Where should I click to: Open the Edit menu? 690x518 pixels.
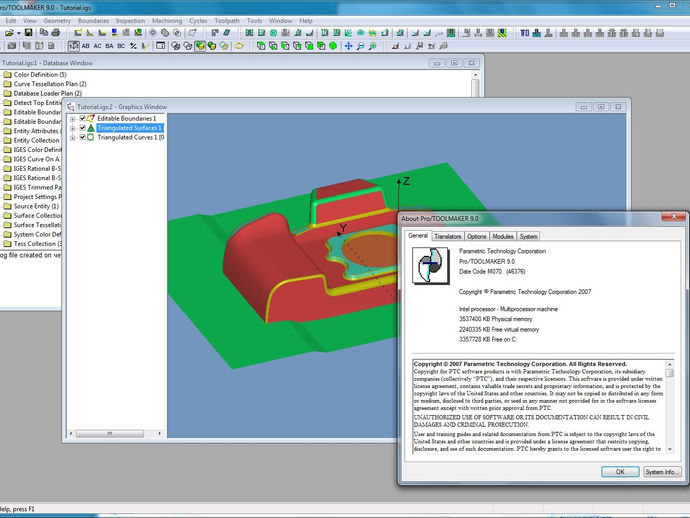click(11, 21)
